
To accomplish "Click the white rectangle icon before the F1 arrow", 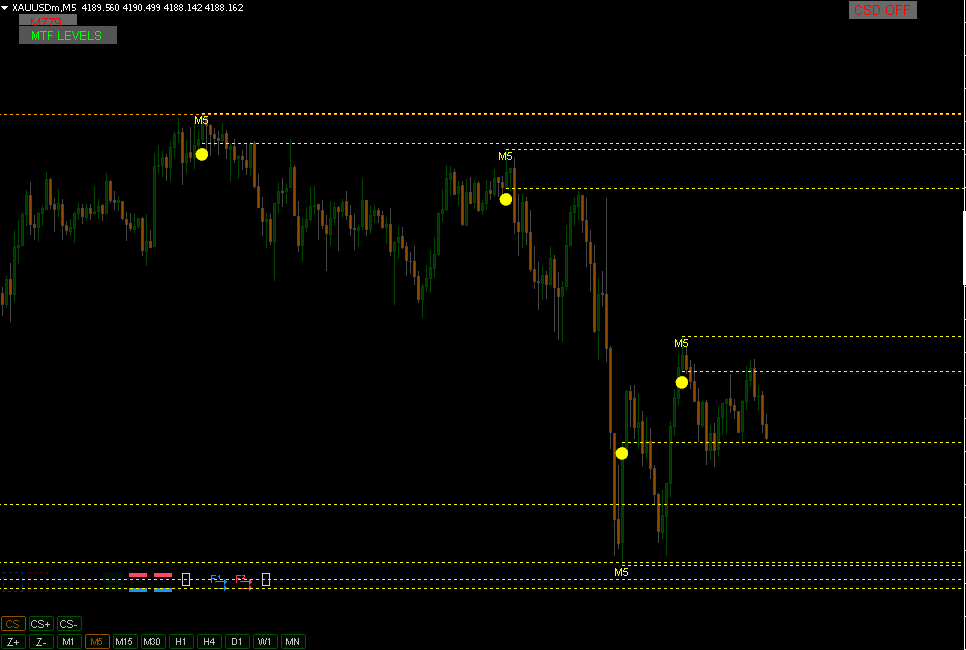I will coord(186,579).
